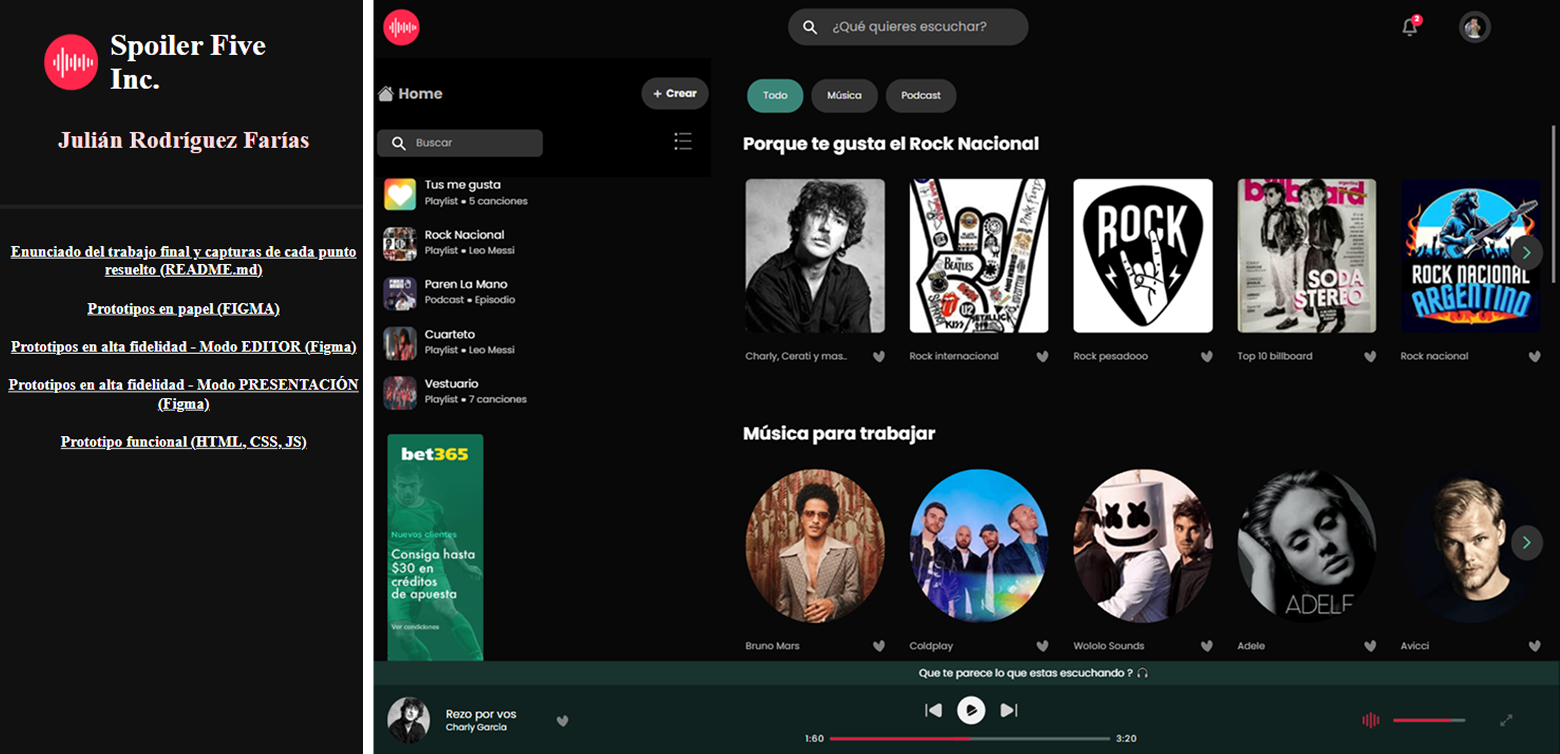Open the README.md enunciado link
Screen dimensions: 1560x754
[x=183, y=261]
